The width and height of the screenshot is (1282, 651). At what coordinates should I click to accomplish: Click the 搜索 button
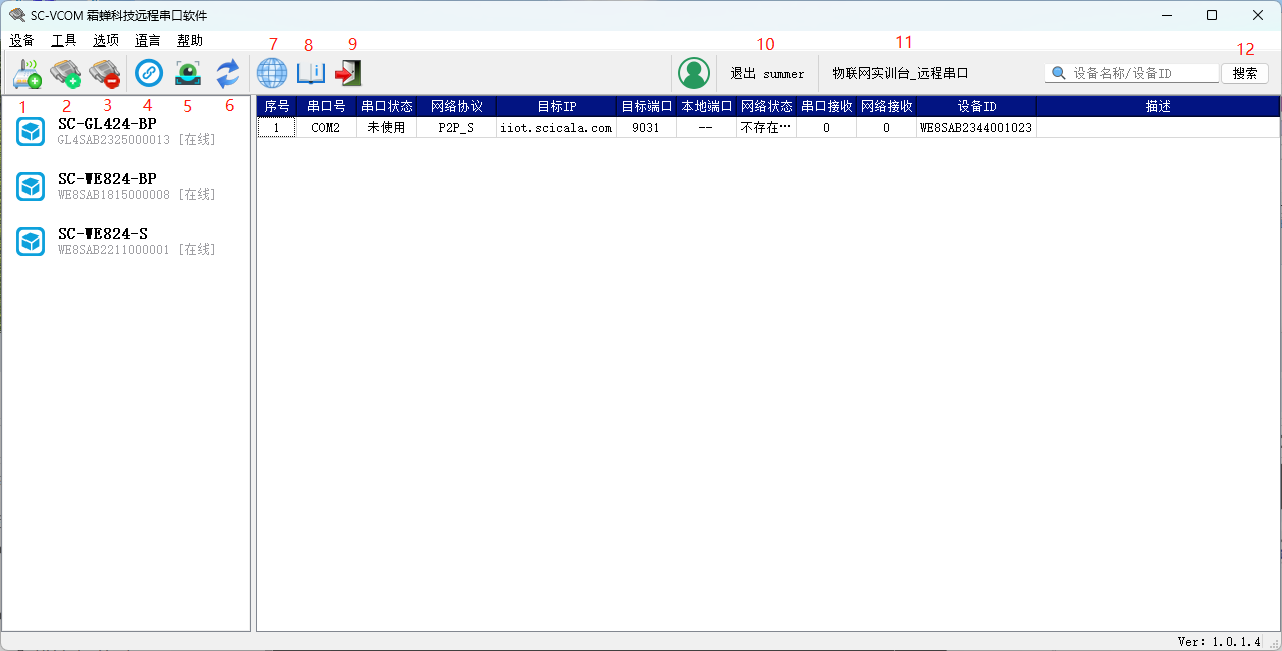click(x=1244, y=73)
